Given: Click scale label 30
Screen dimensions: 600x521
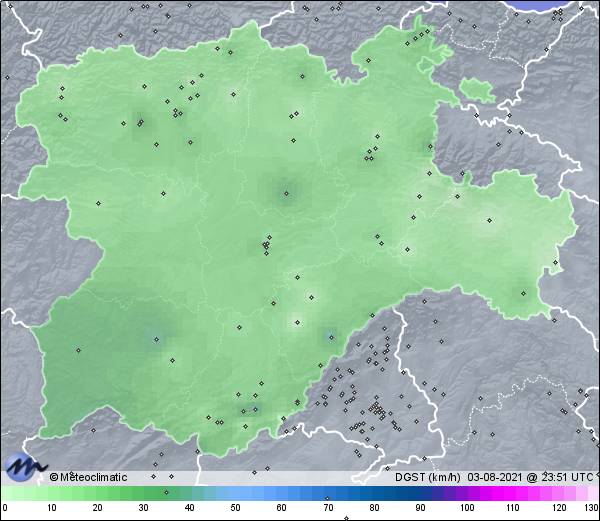Looking at the screenshot, I should 143,508.
